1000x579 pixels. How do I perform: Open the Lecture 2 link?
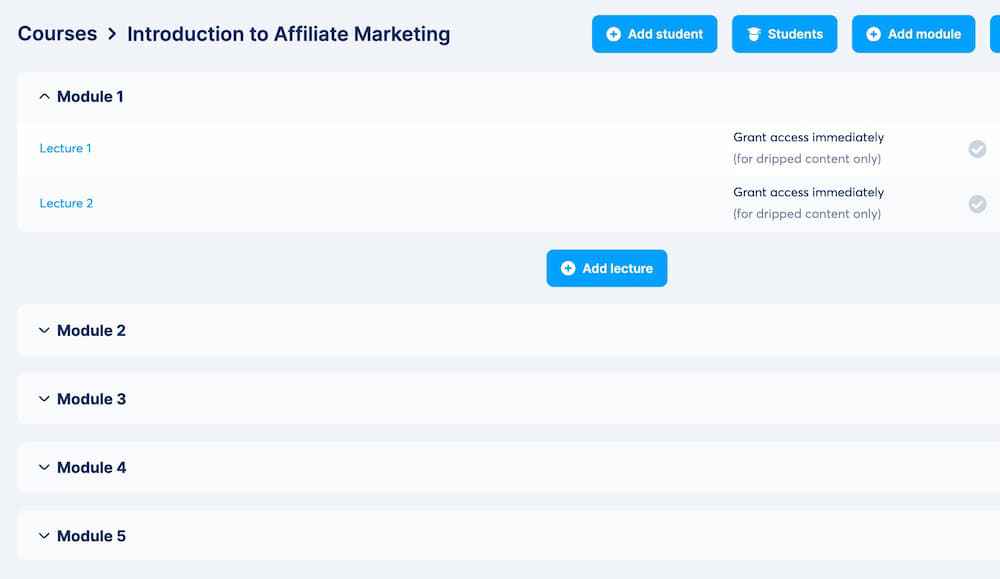click(x=66, y=203)
